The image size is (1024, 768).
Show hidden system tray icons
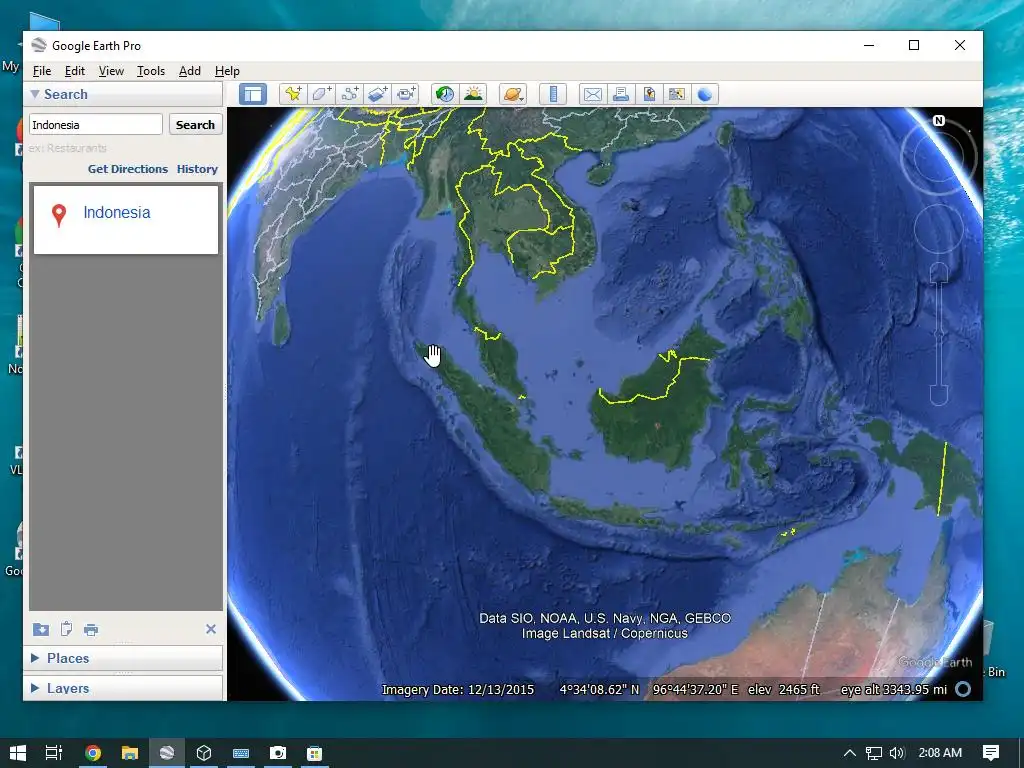click(850, 753)
